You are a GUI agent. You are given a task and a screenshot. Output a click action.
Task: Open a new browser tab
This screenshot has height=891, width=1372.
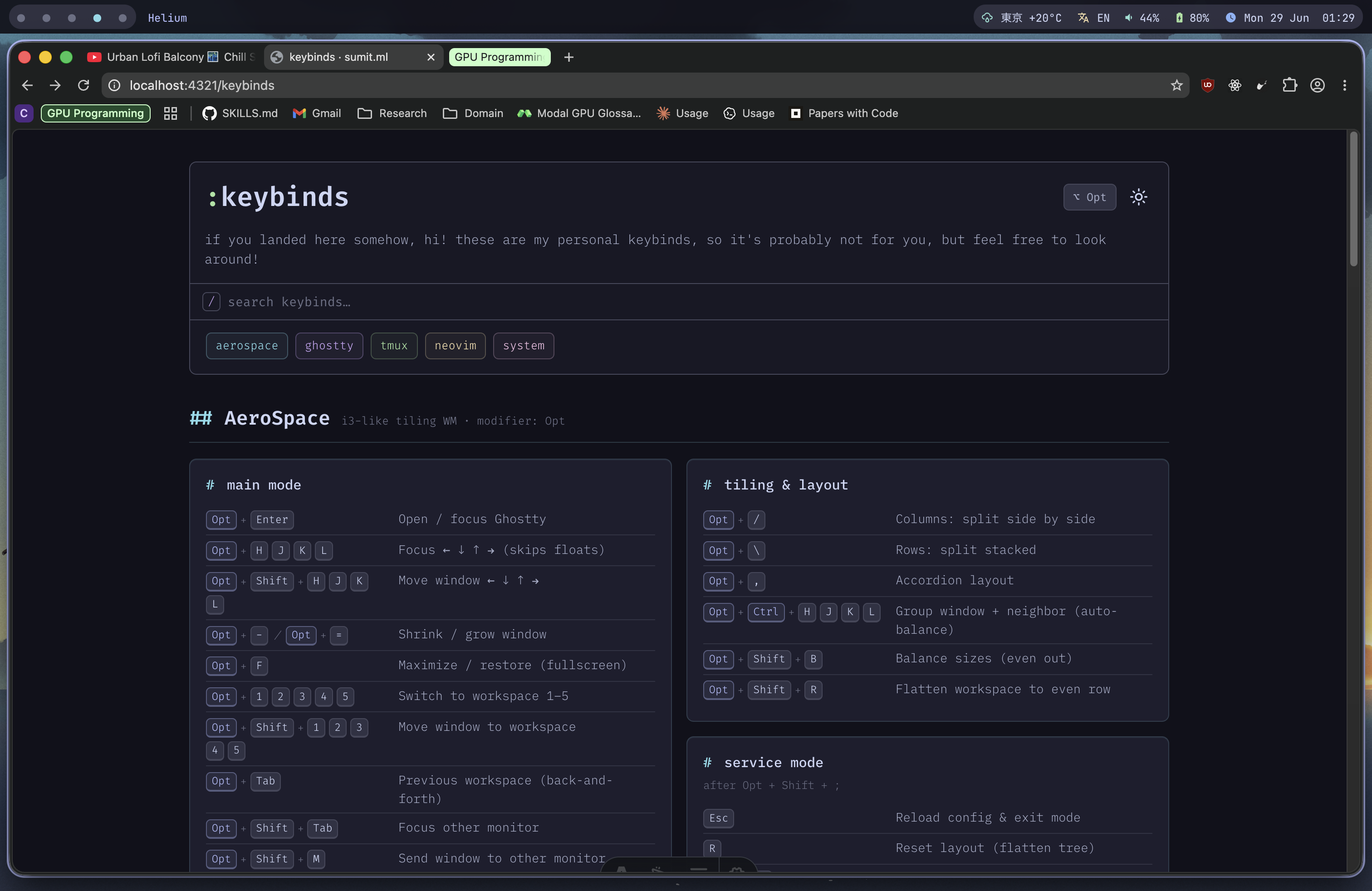[x=569, y=57]
